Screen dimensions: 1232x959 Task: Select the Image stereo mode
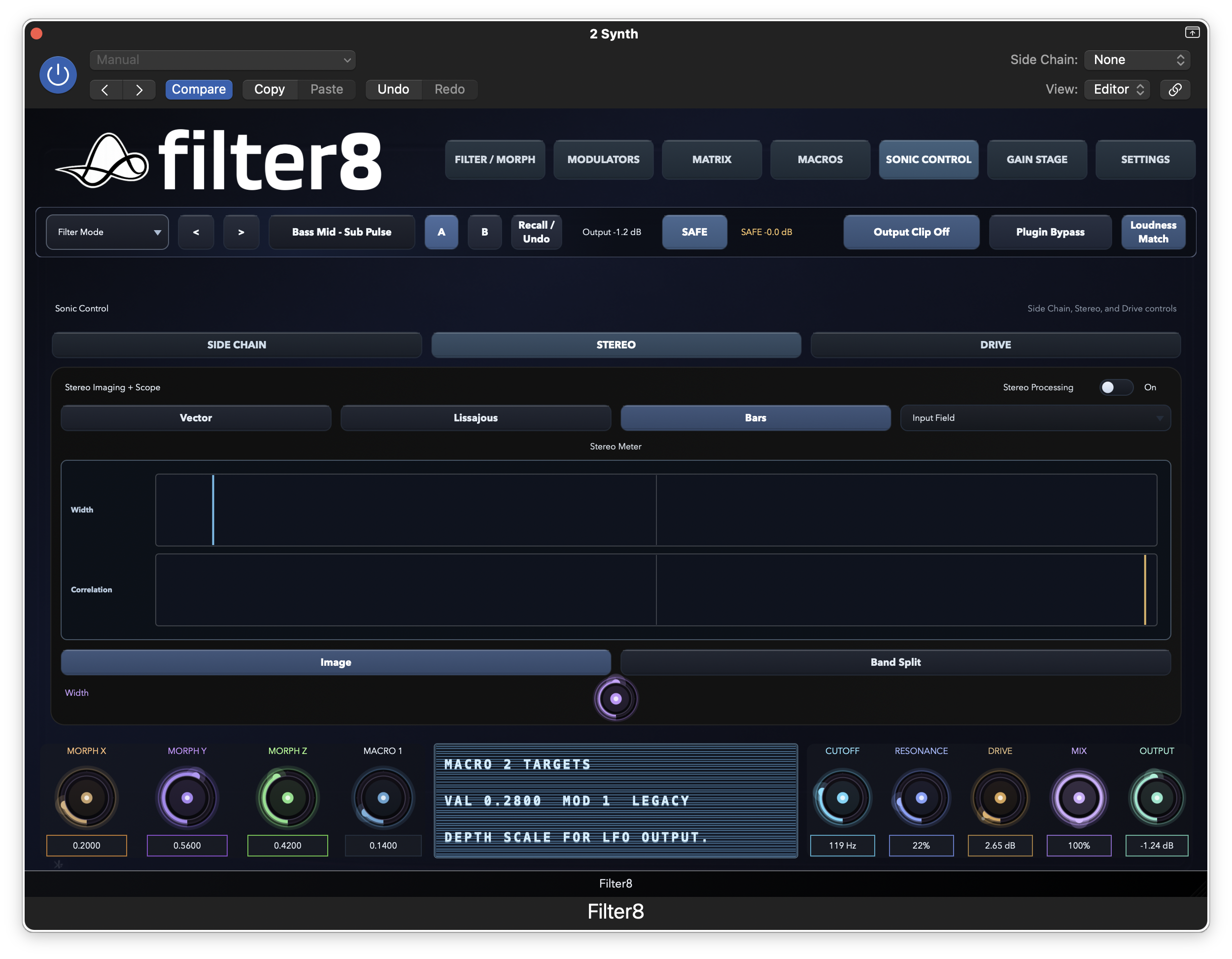tap(336, 662)
